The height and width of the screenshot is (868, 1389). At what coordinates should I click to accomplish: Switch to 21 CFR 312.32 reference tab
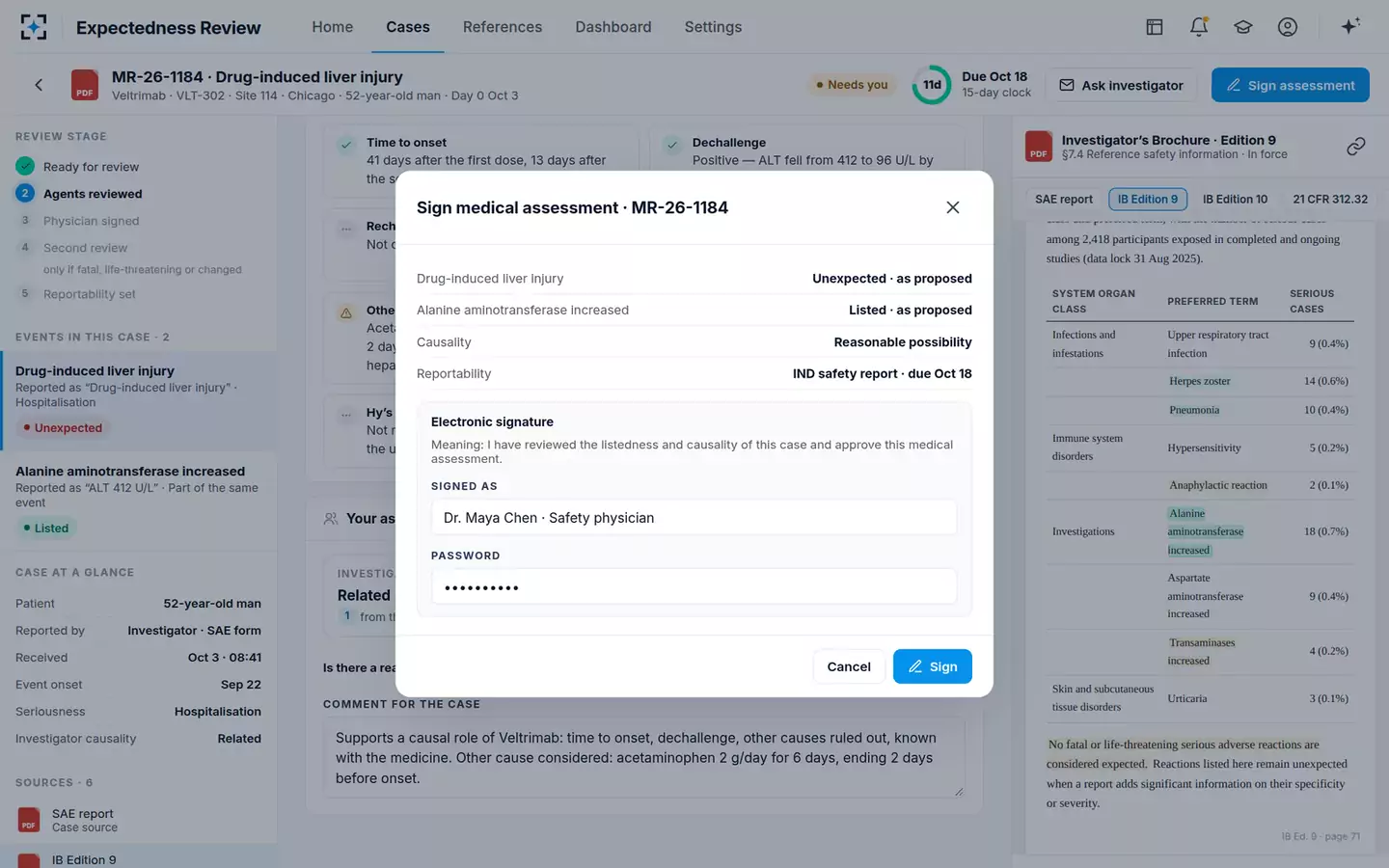1330,200
